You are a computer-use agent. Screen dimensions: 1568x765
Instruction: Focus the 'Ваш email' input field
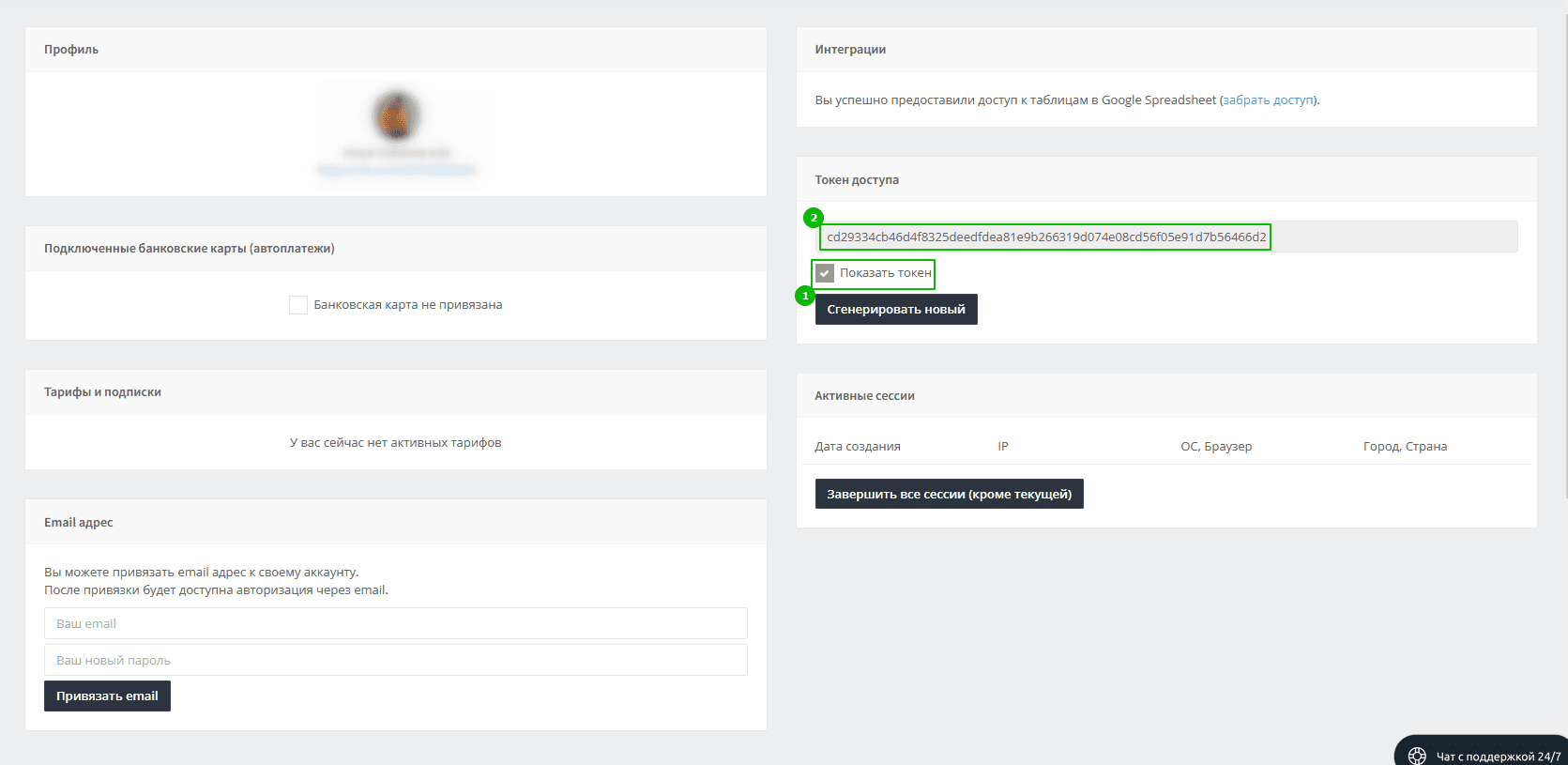point(395,623)
